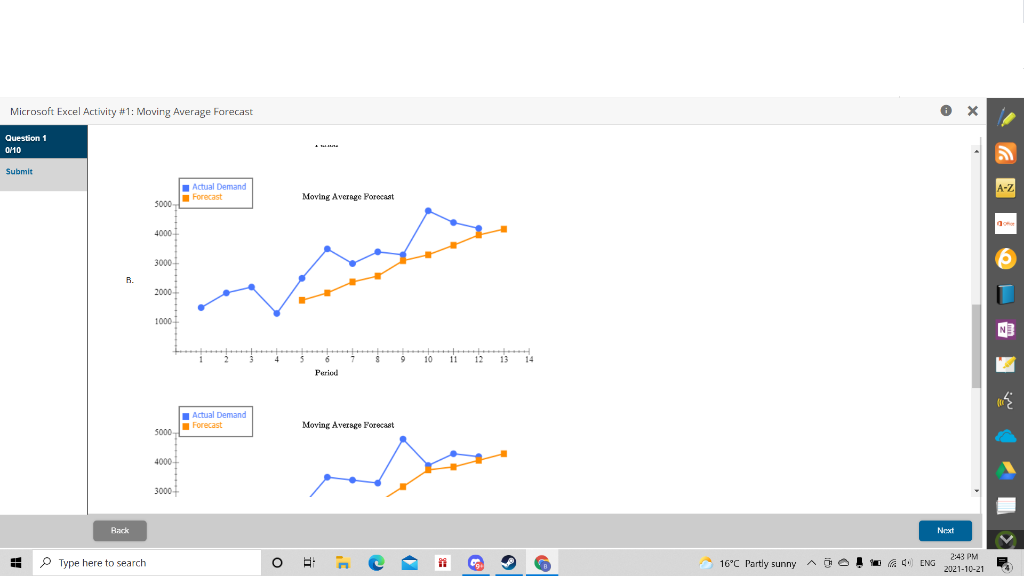Click the Next button
This screenshot has height=576, width=1024.
(x=945, y=530)
